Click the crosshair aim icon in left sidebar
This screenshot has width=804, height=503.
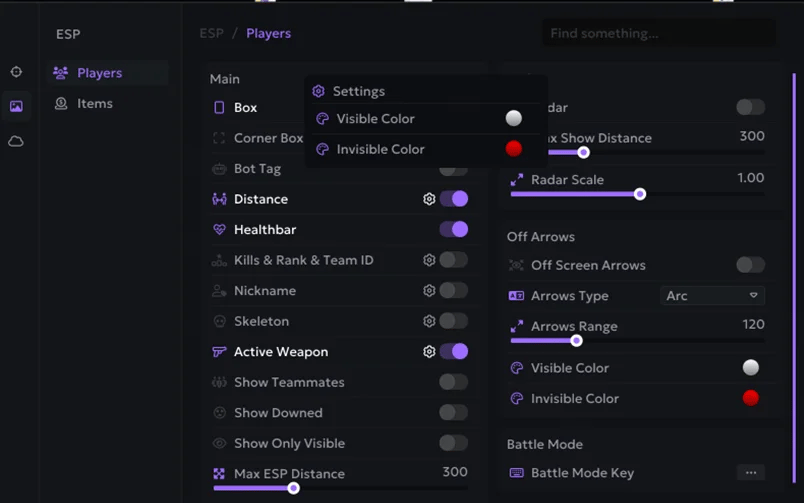[x=16, y=72]
